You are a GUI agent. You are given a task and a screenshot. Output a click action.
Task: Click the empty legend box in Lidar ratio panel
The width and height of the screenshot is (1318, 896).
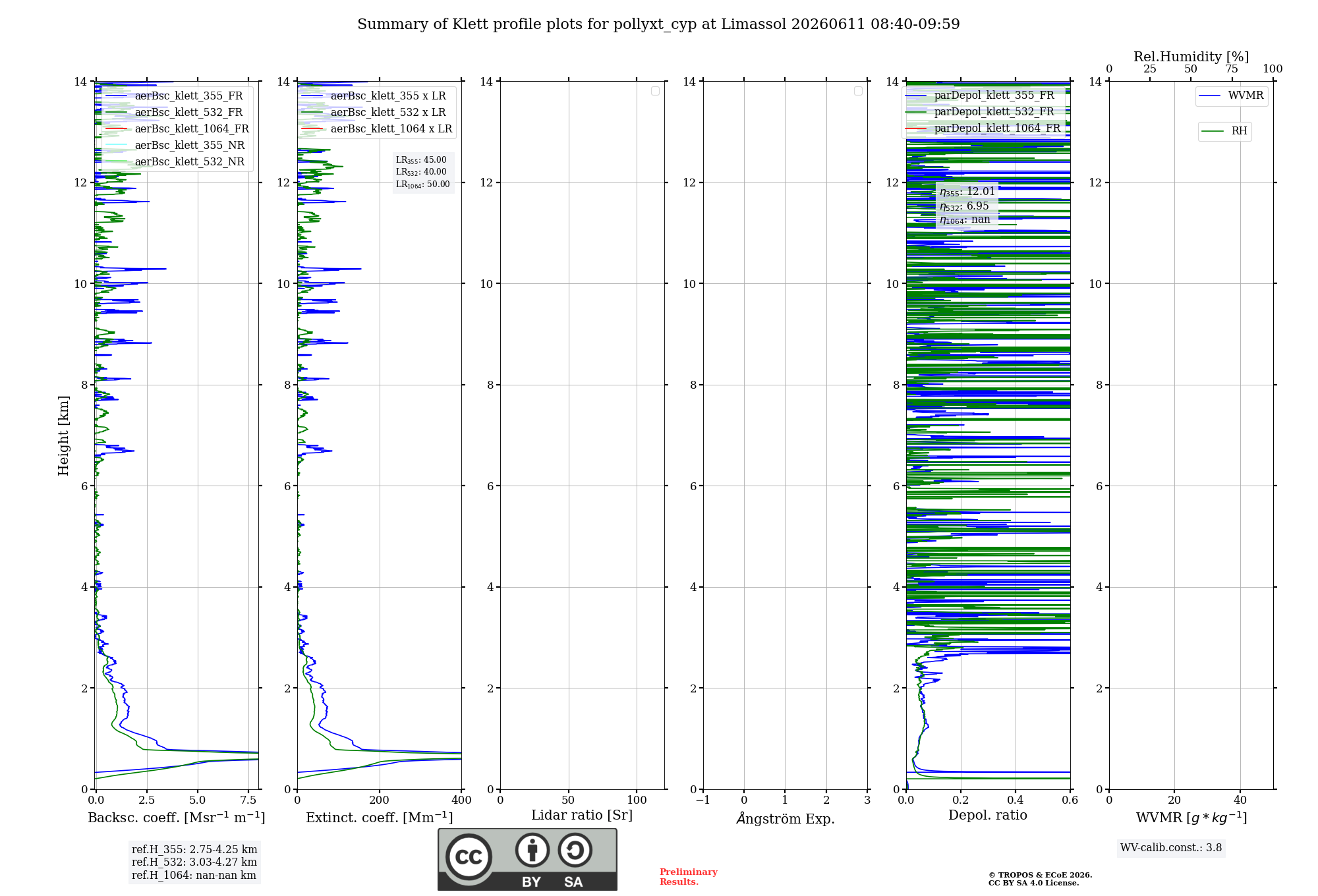pyautogui.click(x=655, y=91)
